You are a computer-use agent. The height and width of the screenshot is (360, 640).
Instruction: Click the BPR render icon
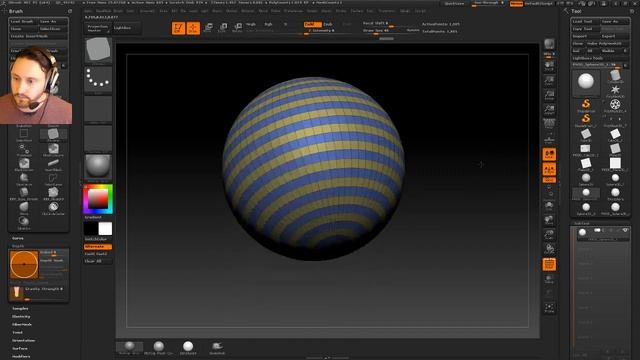point(549,44)
